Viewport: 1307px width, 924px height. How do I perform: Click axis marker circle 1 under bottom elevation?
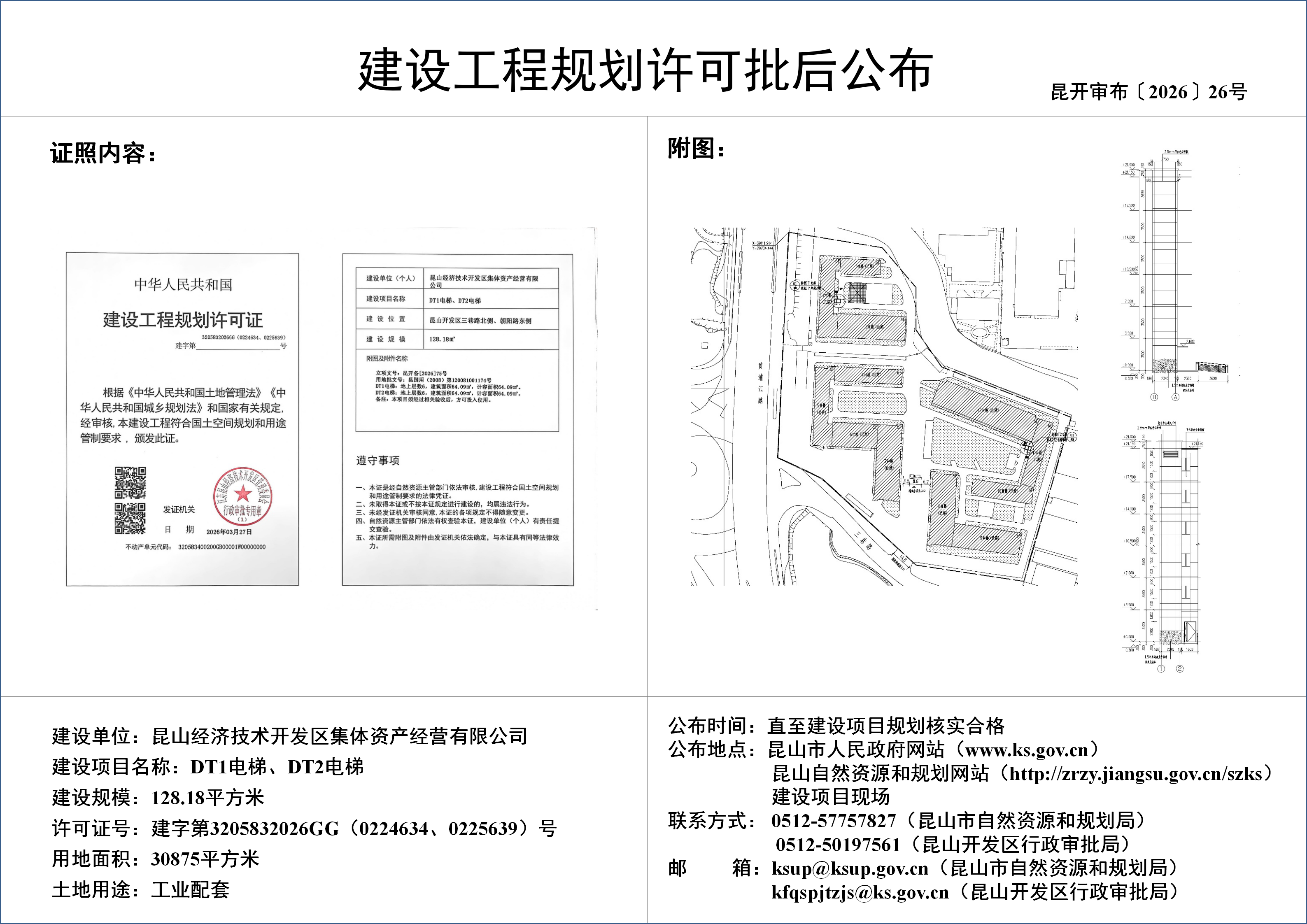tap(1161, 668)
